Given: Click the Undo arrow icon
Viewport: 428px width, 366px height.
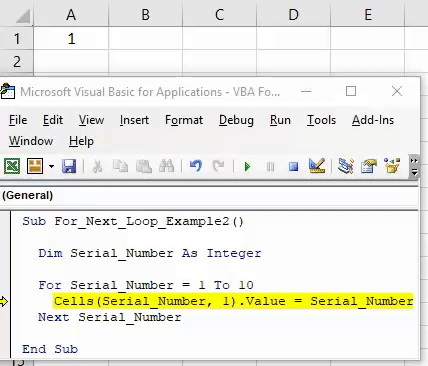Looking at the screenshot, I should (196, 166).
